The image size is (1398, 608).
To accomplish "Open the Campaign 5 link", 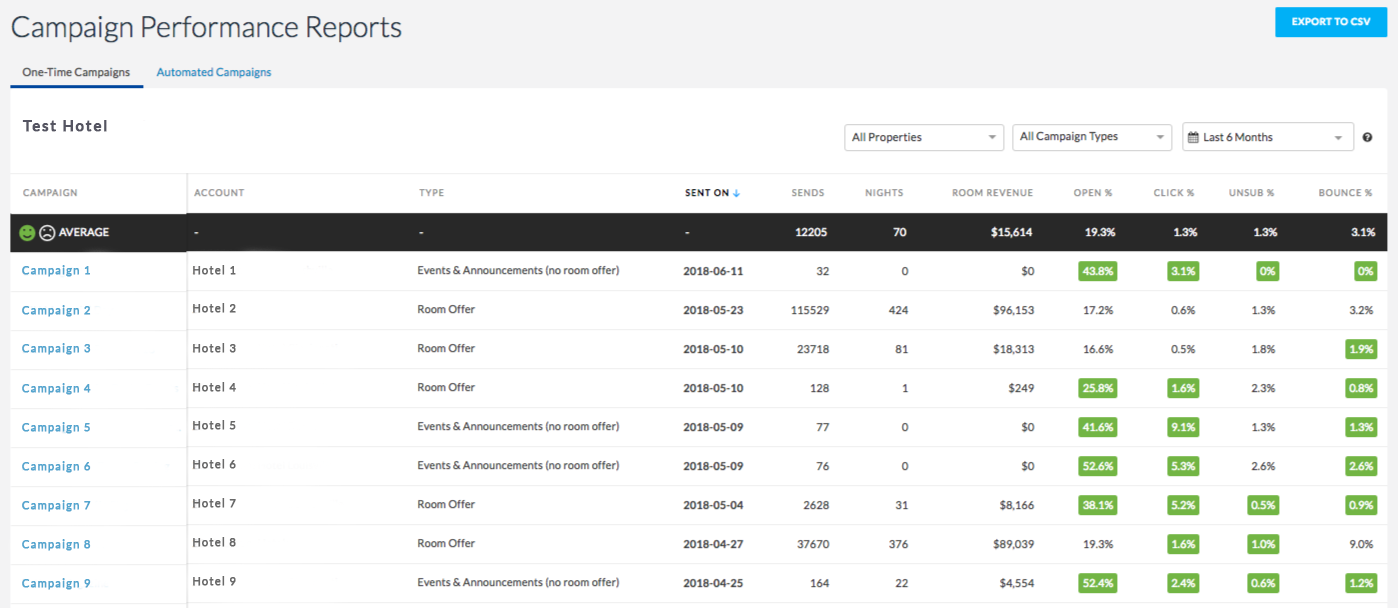I will click(56, 427).
